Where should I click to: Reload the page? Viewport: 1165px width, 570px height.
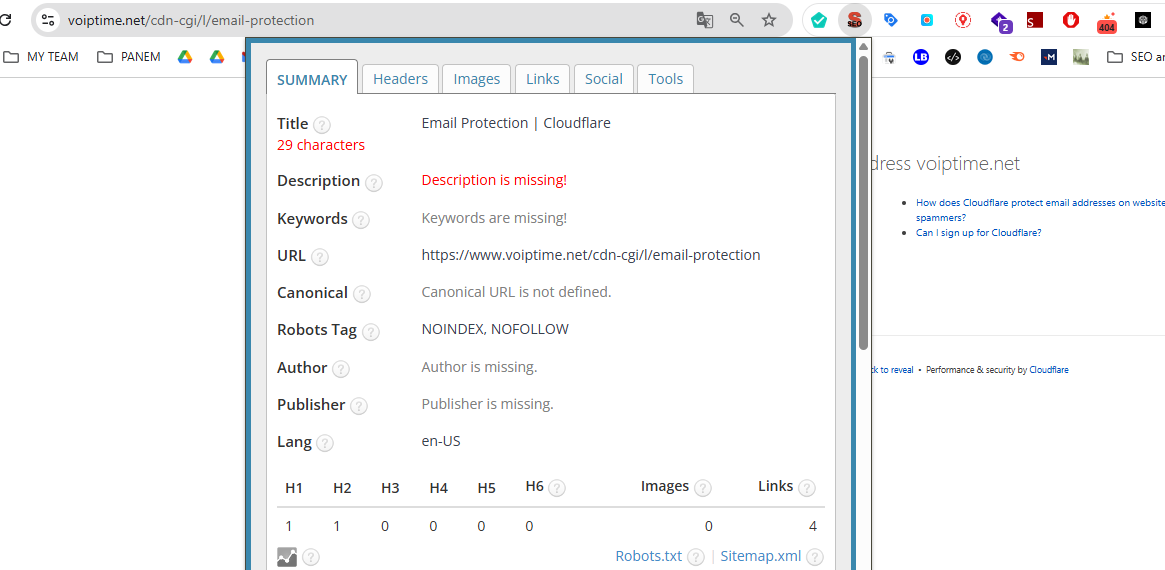point(4,20)
